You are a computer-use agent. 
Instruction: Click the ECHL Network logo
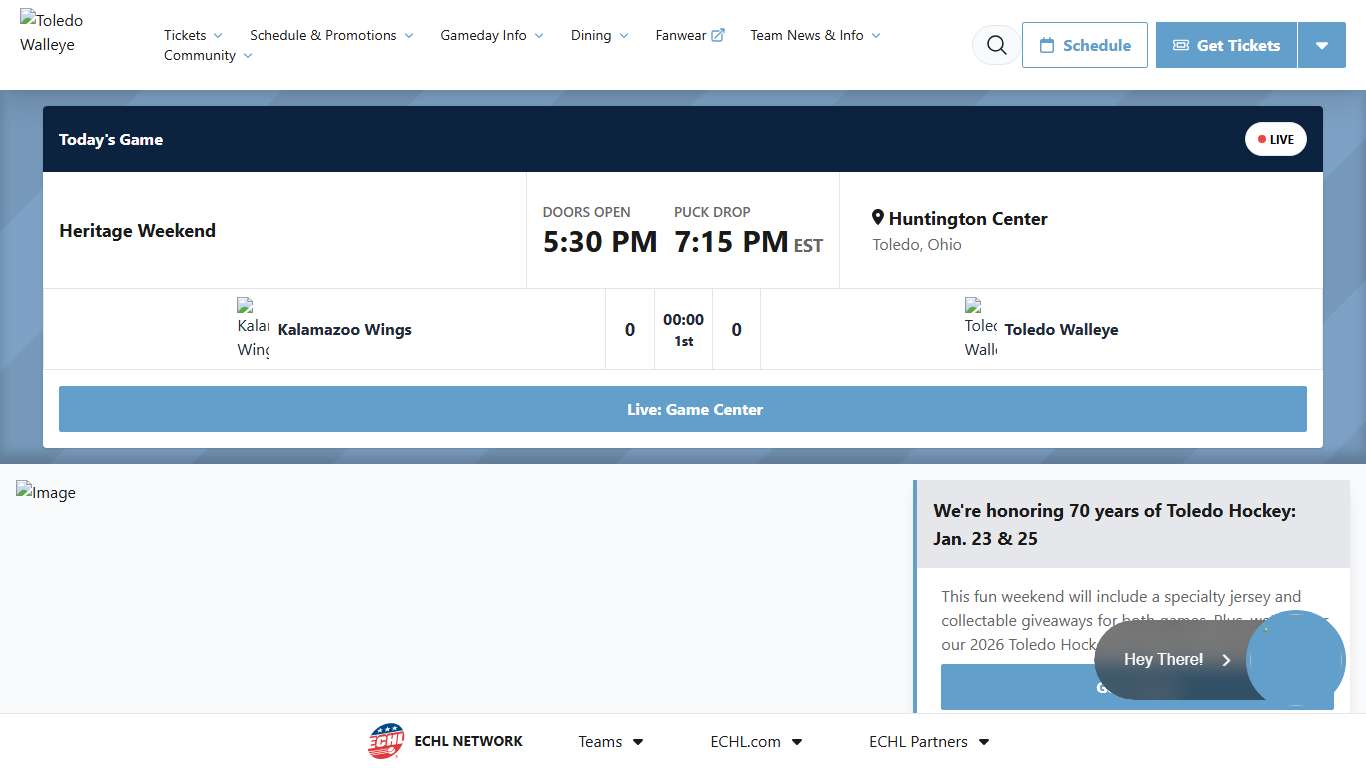(x=386, y=741)
